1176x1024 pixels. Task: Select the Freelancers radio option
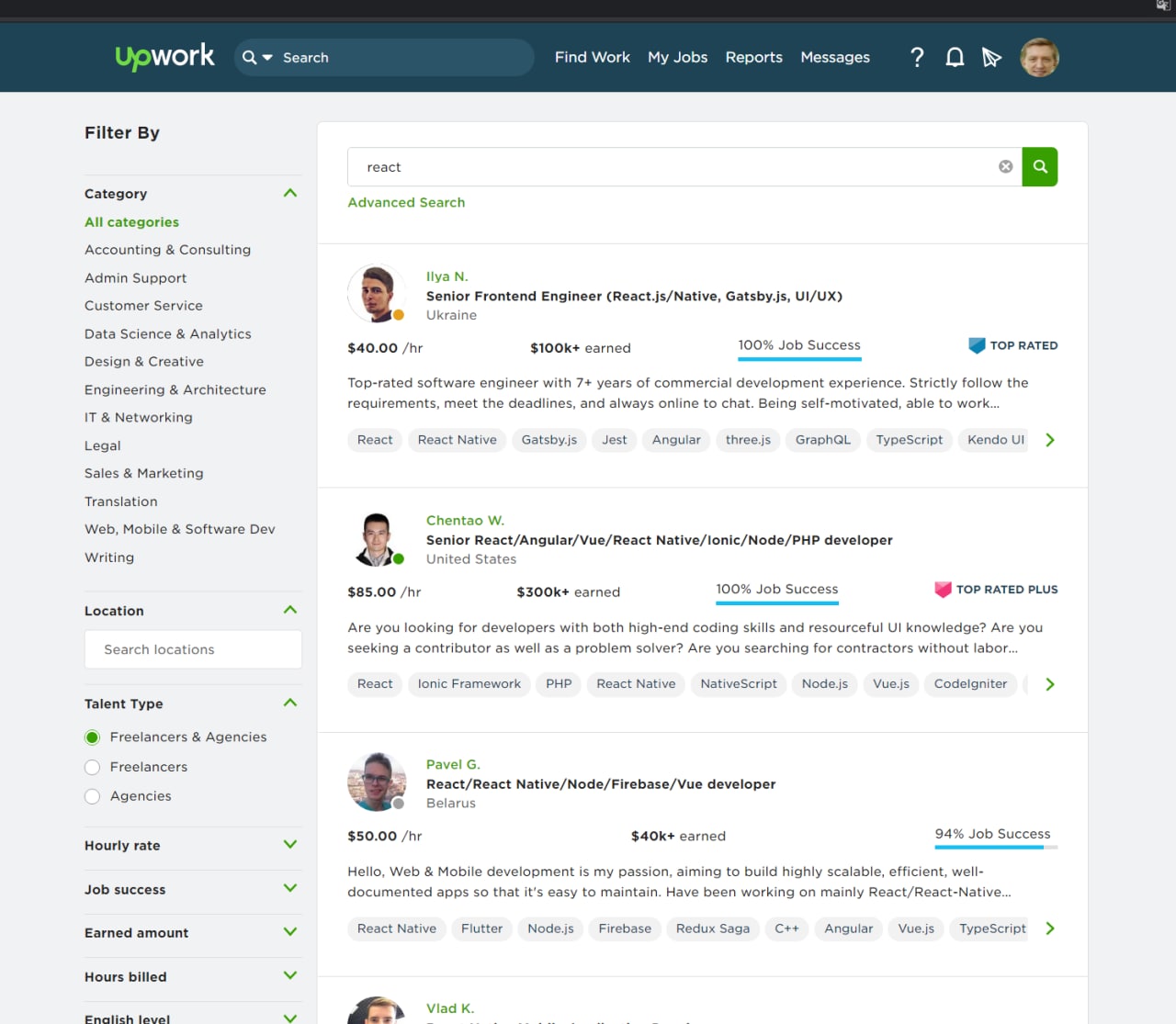click(x=92, y=767)
